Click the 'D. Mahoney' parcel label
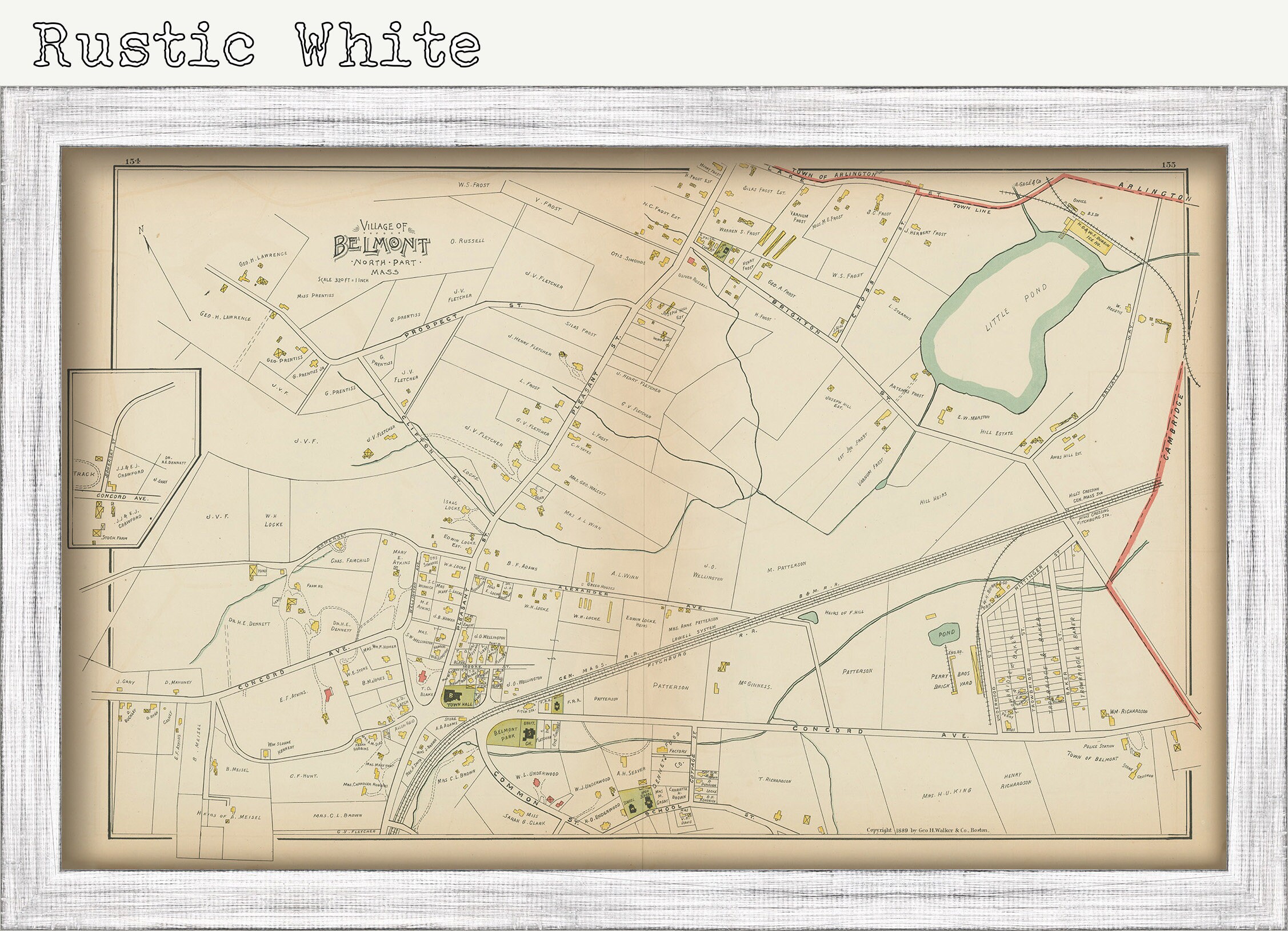The image size is (1288, 931). [177, 683]
